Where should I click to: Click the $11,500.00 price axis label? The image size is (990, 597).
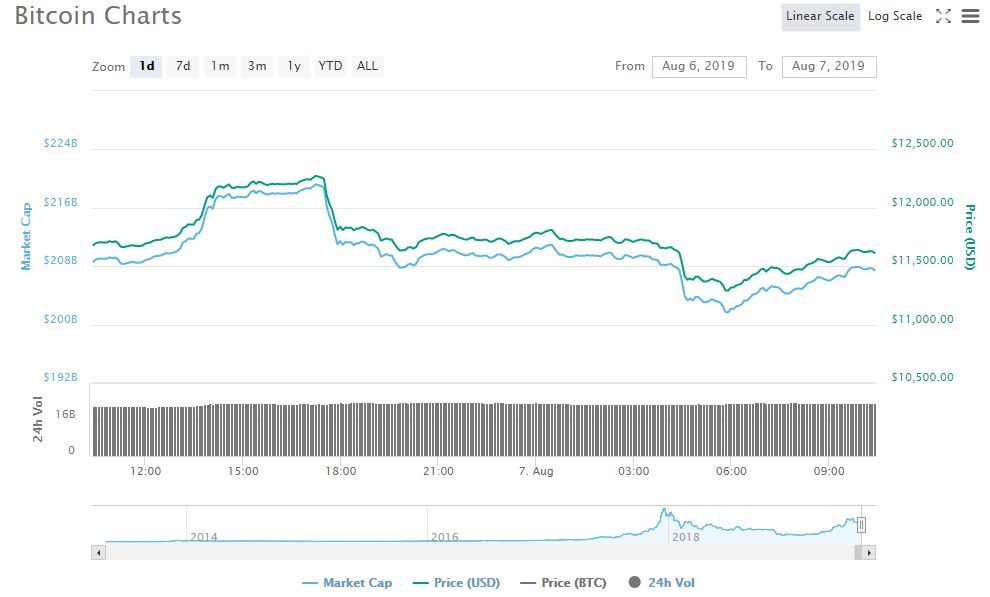point(922,261)
